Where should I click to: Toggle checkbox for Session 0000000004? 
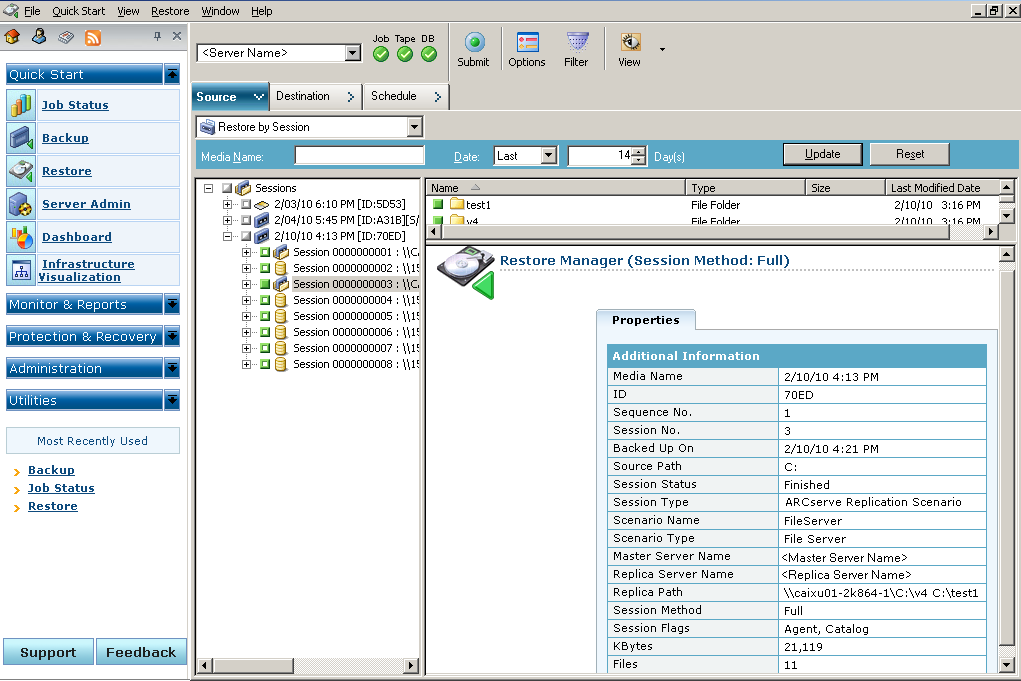265,300
